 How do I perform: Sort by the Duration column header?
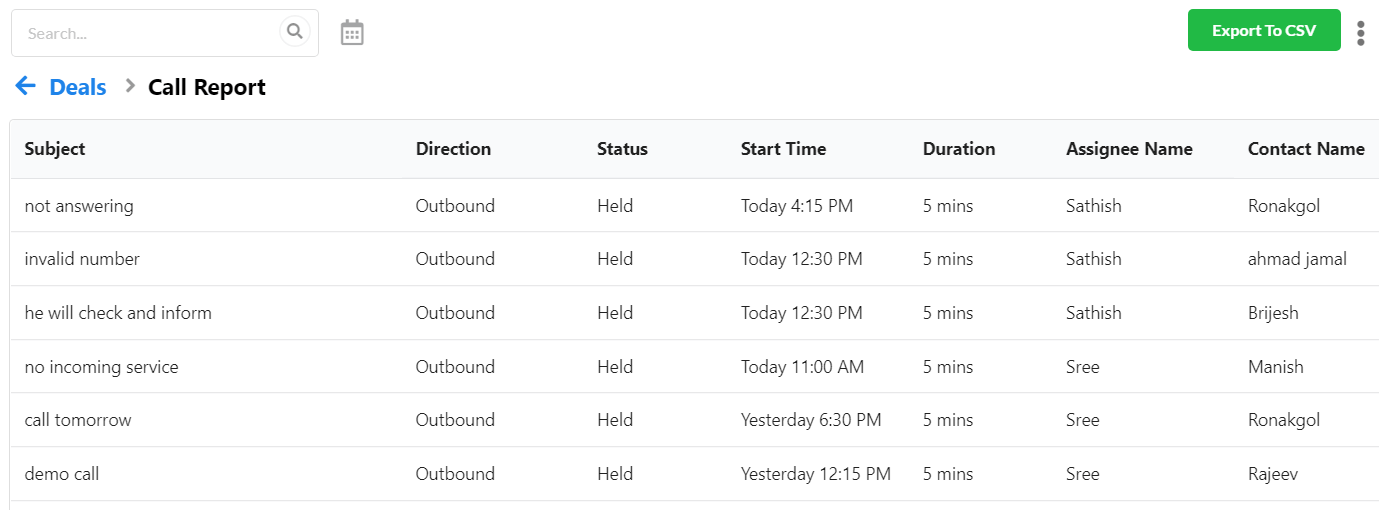(959, 149)
